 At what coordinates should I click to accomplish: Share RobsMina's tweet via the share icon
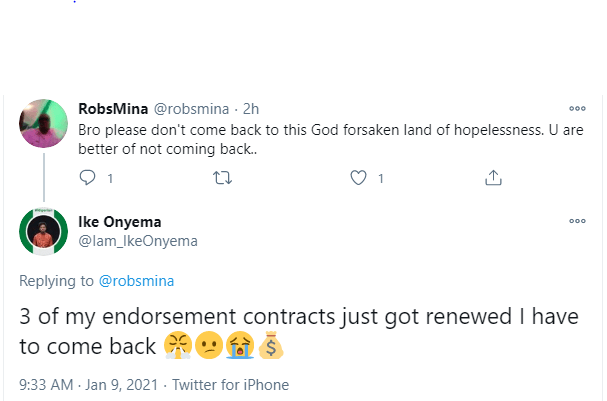(x=492, y=178)
